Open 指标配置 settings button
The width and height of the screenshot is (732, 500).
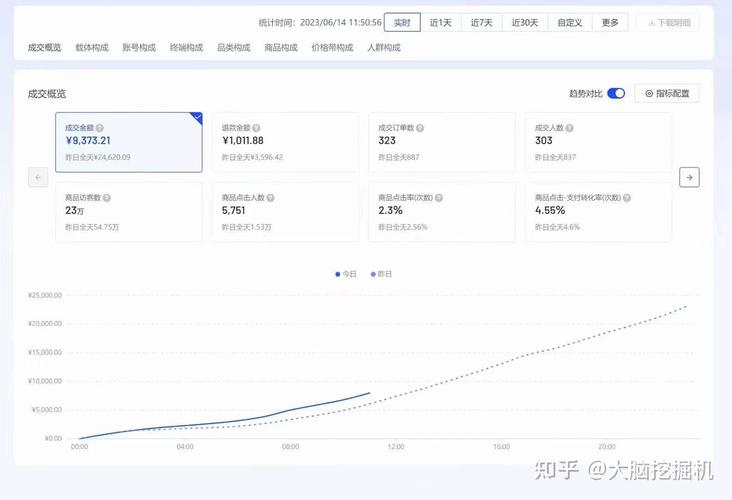click(667, 93)
